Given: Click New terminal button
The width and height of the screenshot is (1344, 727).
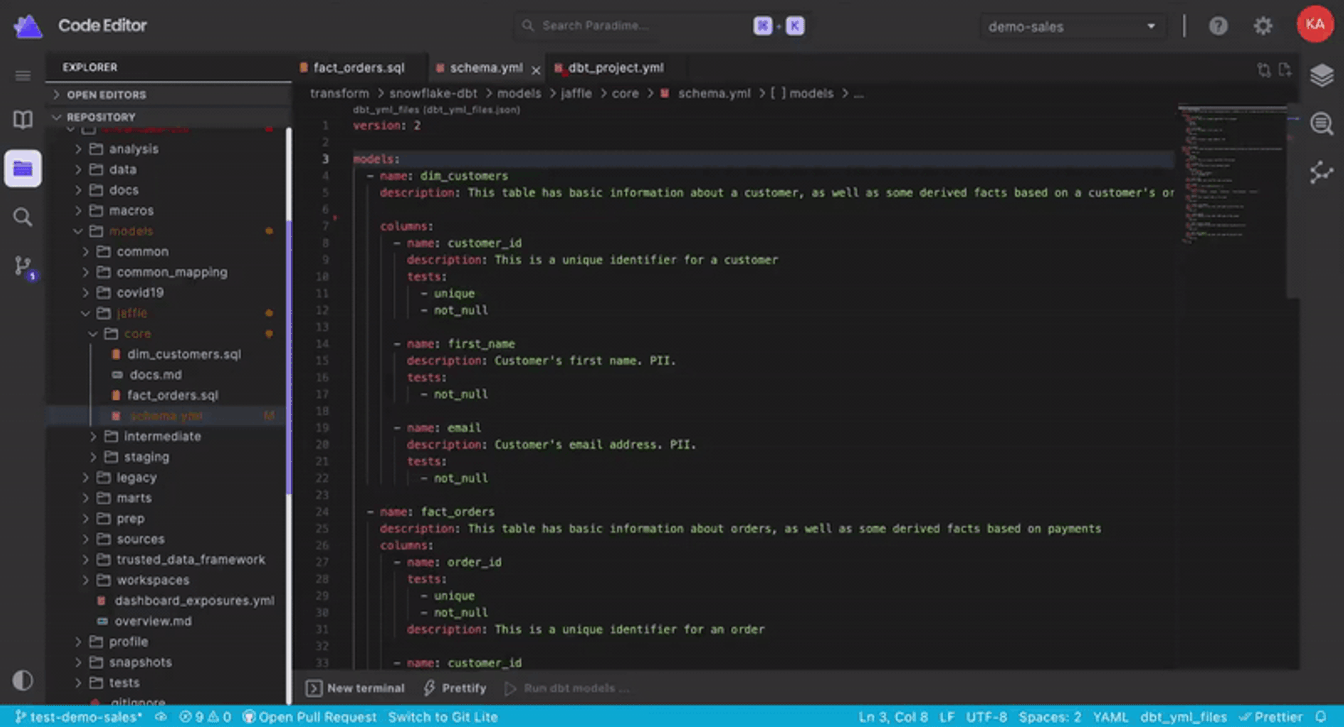Looking at the screenshot, I should click(x=355, y=688).
